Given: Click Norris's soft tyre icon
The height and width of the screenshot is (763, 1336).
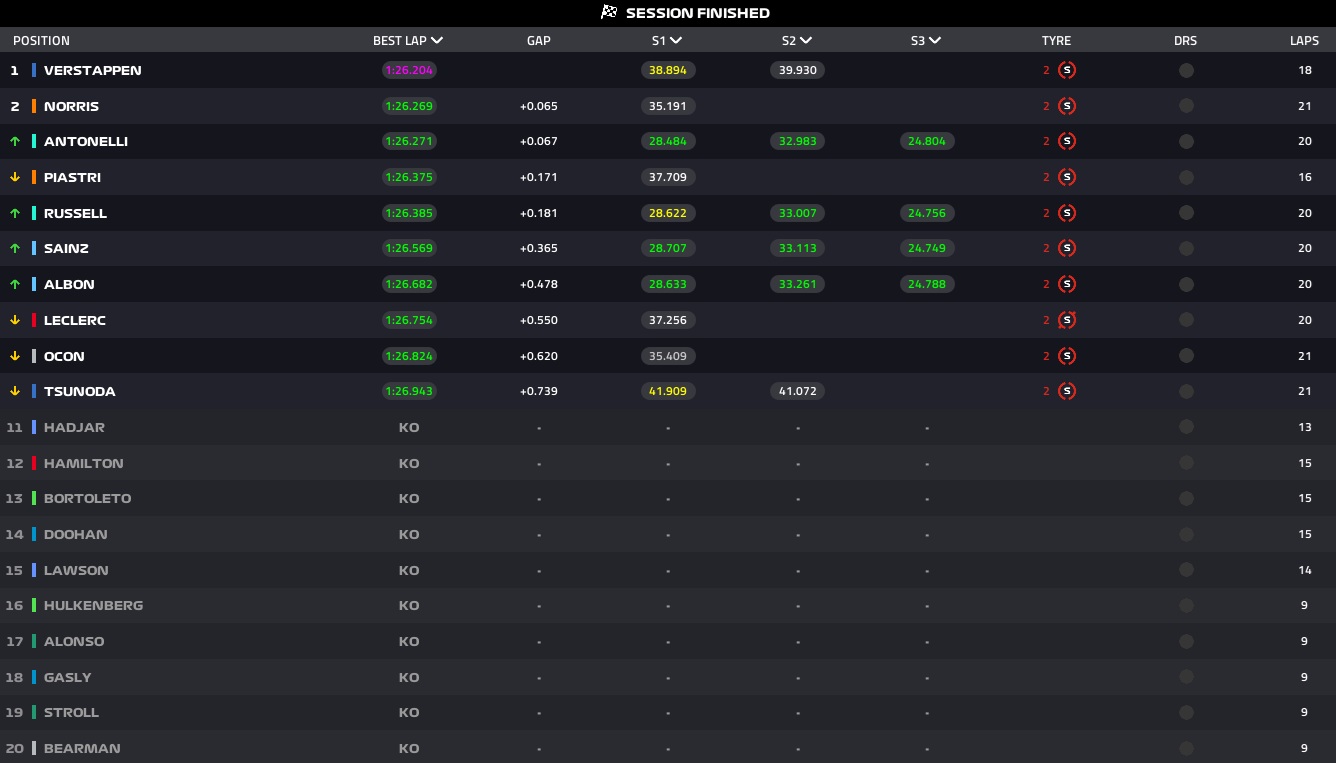Looking at the screenshot, I should point(1067,106).
